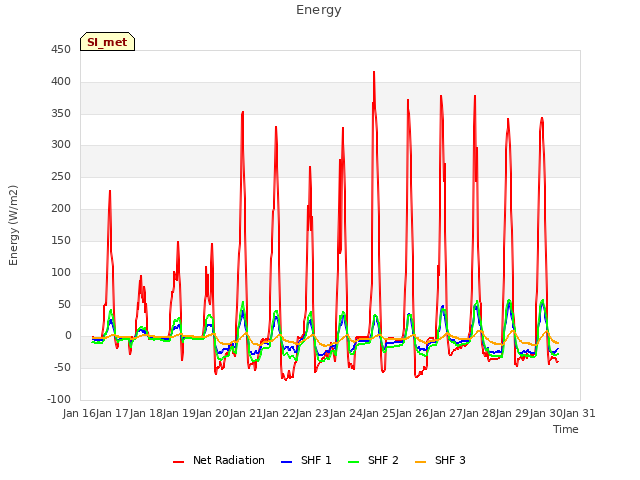Click the 350 y-axis tick value
640x480 pixels.
point(61,113)
